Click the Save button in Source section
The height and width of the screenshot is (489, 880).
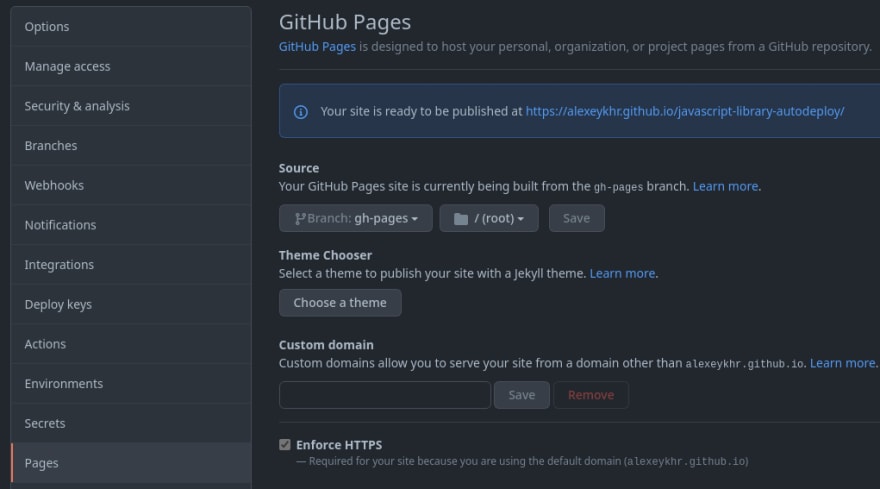click(576, 218)
